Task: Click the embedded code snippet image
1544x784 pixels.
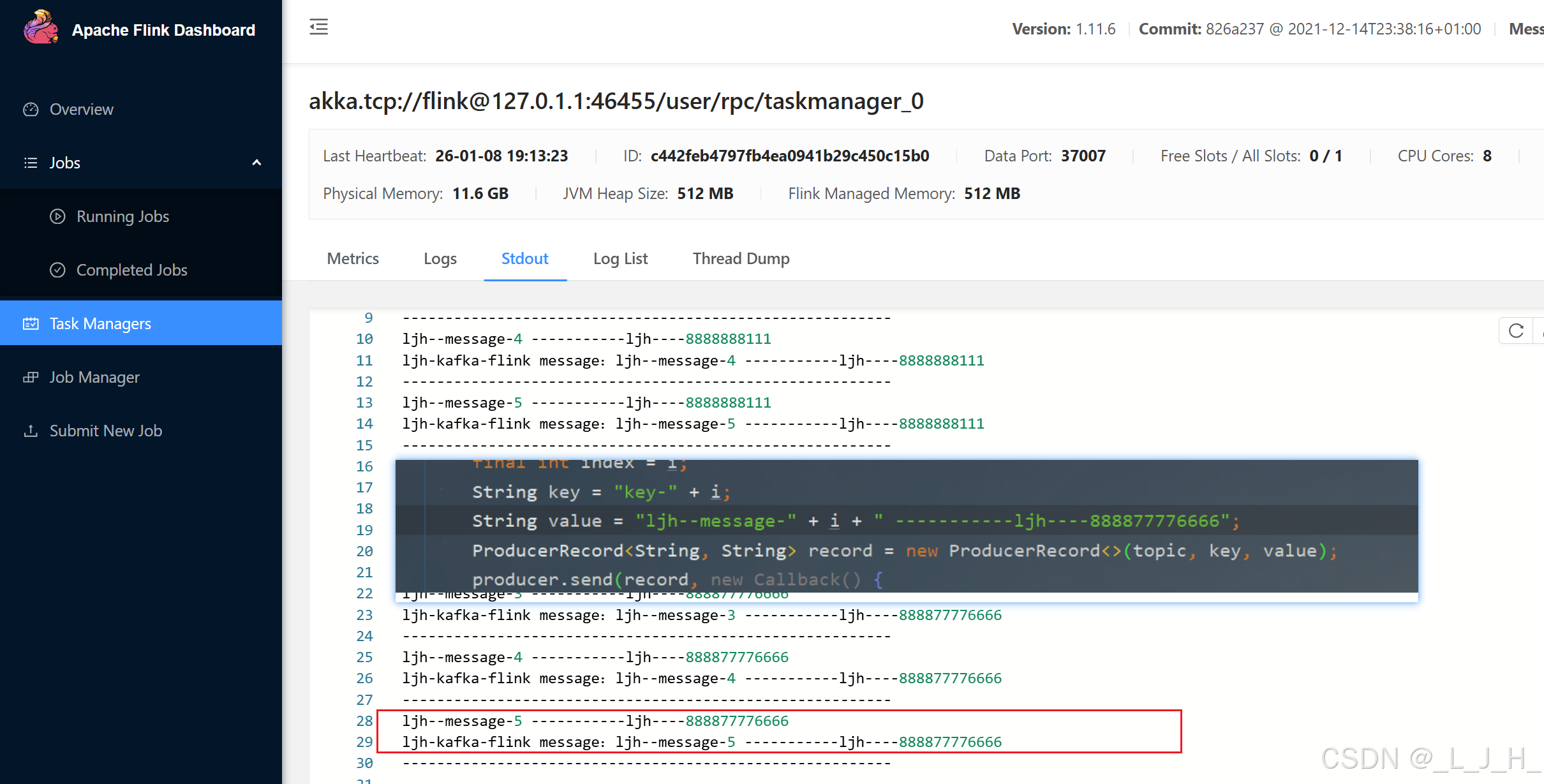Action: pyautogui.click(x=906, y=526)
